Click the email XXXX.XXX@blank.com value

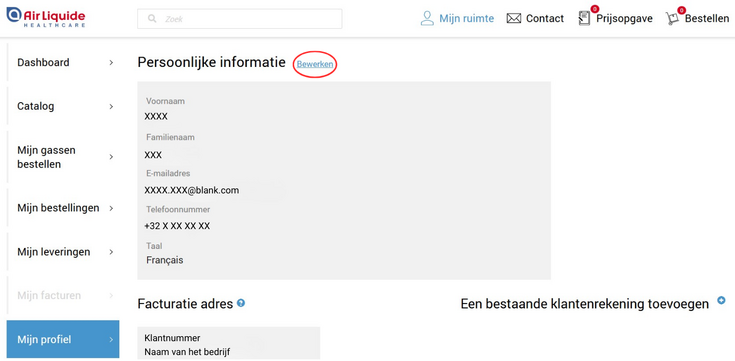[x=192, y=190]
